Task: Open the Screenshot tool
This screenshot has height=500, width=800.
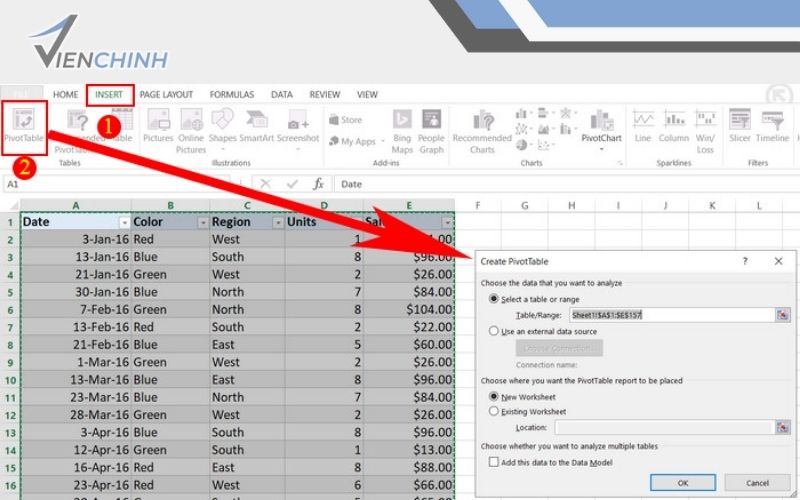Action: tap(298, 127)
